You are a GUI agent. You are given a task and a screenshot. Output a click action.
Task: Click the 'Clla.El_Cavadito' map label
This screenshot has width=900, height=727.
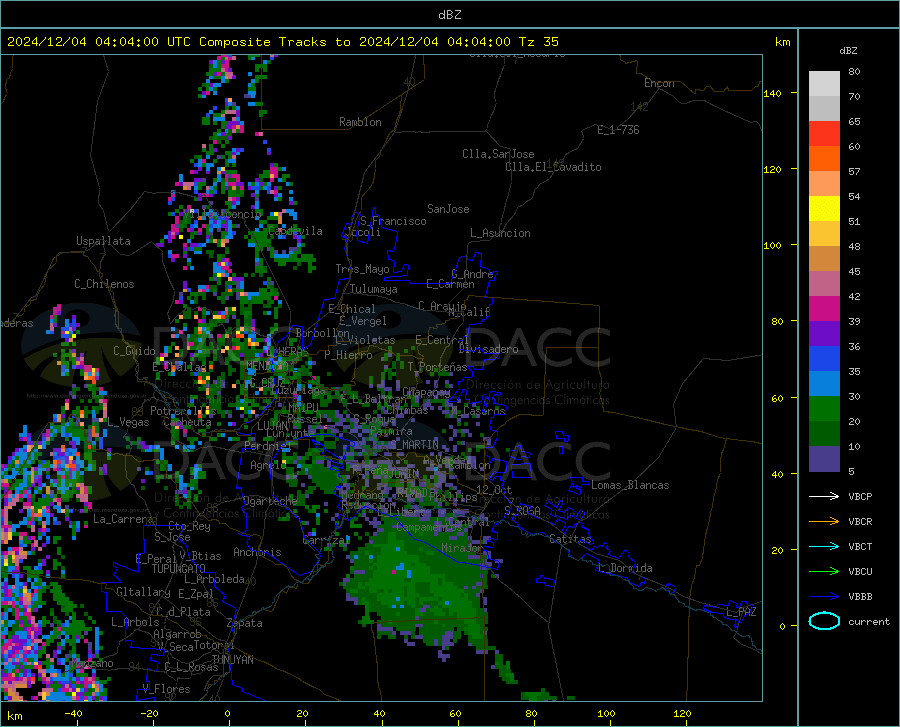click(553, 167)
